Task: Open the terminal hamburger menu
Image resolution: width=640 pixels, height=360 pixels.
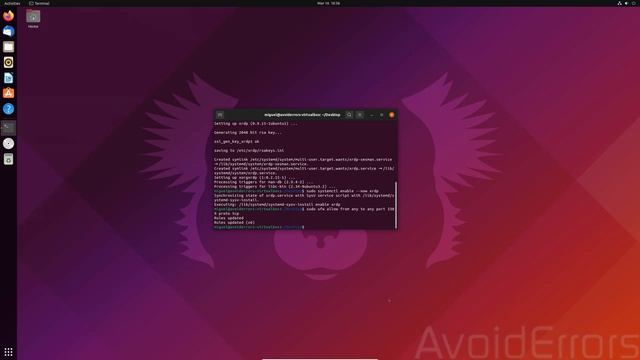Action: tap(360, 115)
